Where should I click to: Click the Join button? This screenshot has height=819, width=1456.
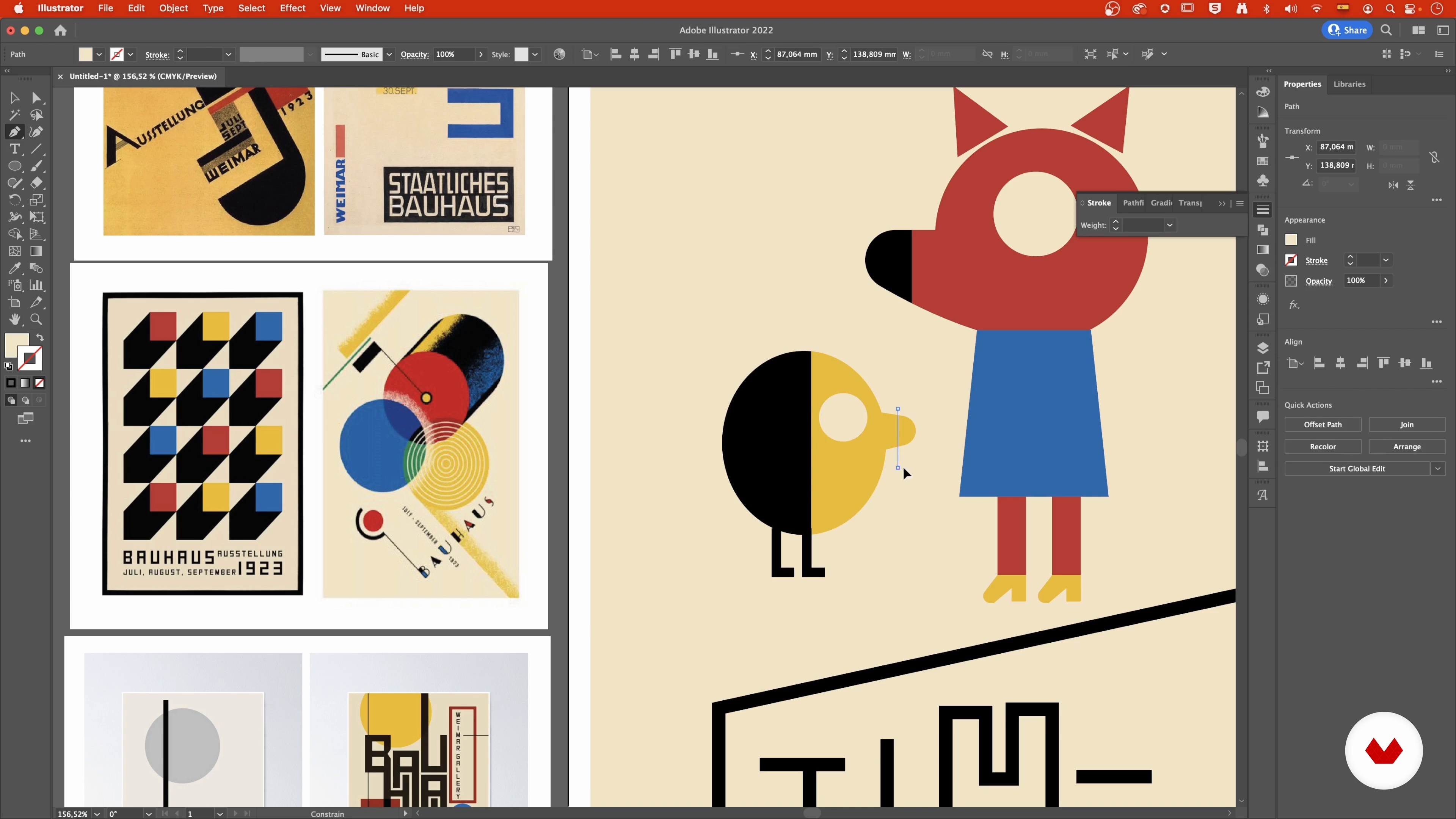point(1407,425)
